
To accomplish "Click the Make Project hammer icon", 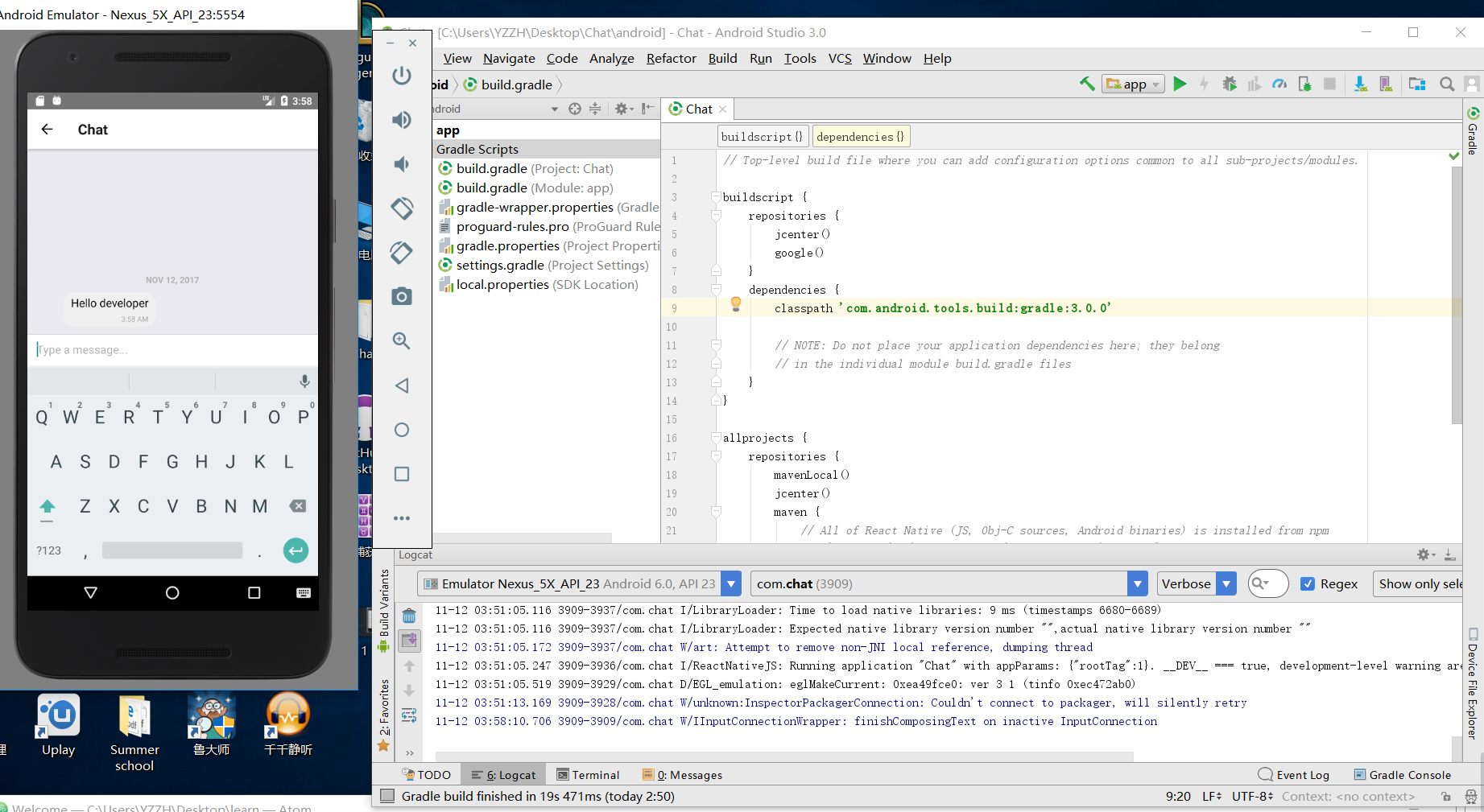I will click(1087, 84).
